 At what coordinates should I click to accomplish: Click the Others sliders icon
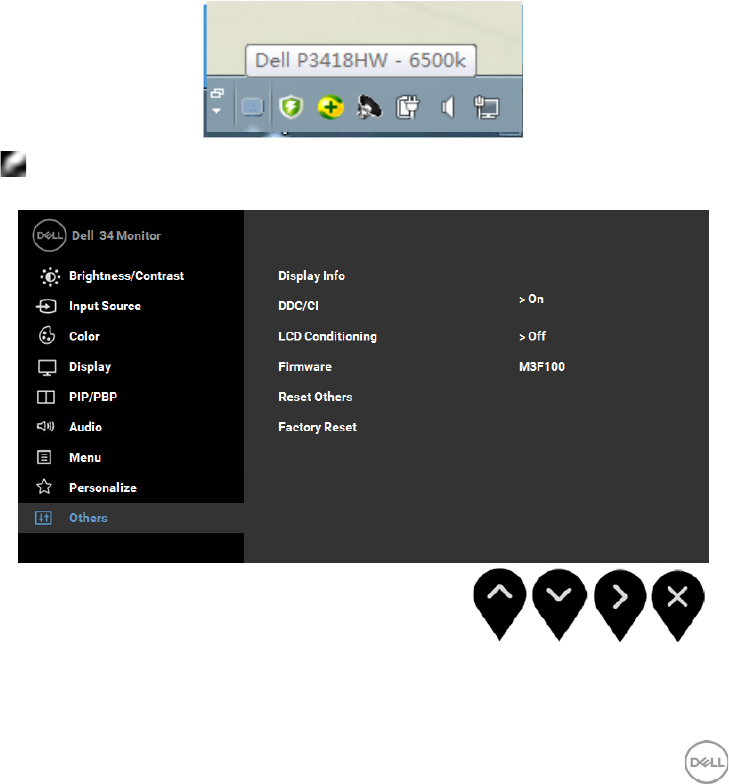point(44,518)
